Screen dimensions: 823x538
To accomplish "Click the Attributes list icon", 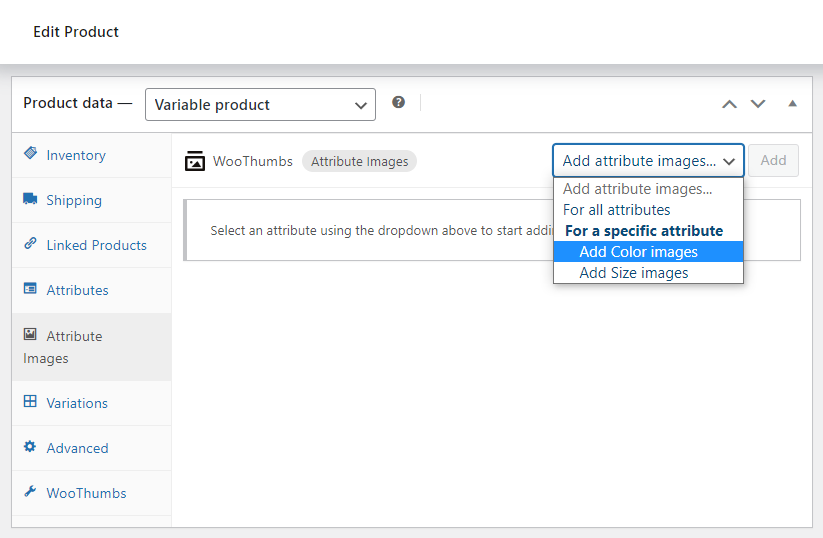I will click(30, 288).
